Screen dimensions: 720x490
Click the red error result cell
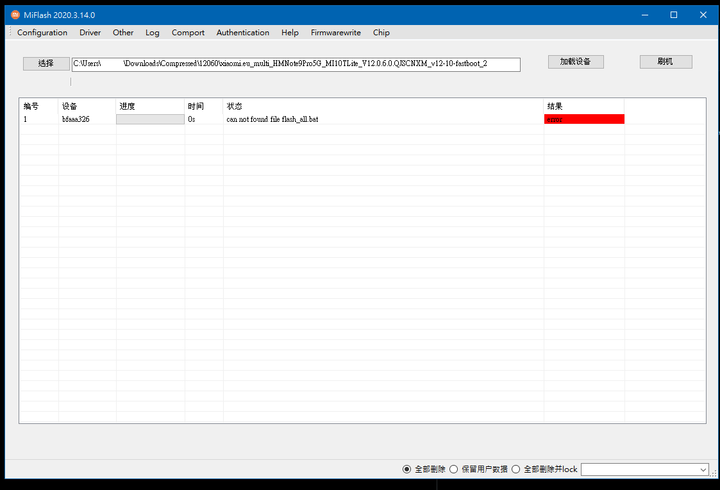(x=584, y=119)
